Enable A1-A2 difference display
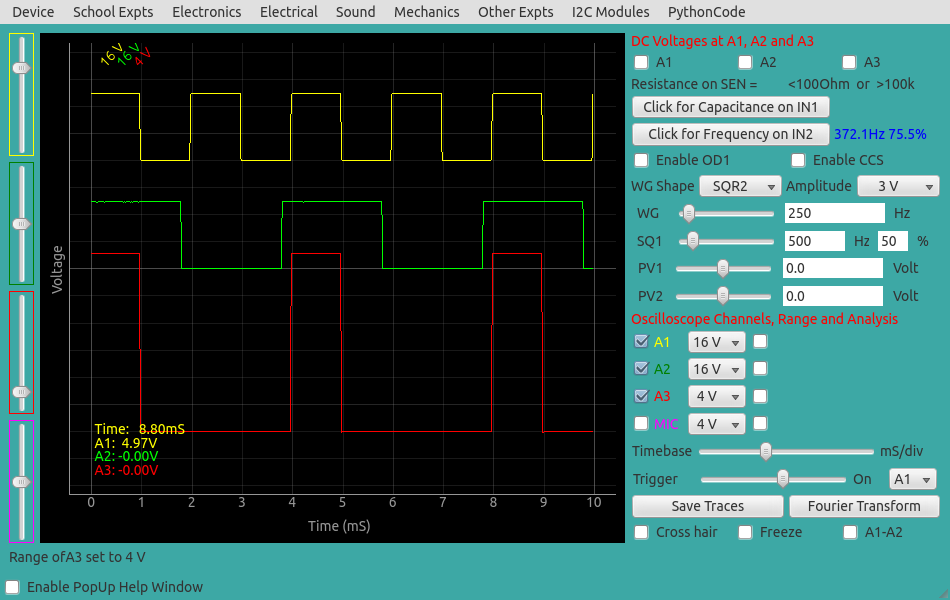950x600 pixels. coord(850,532)
